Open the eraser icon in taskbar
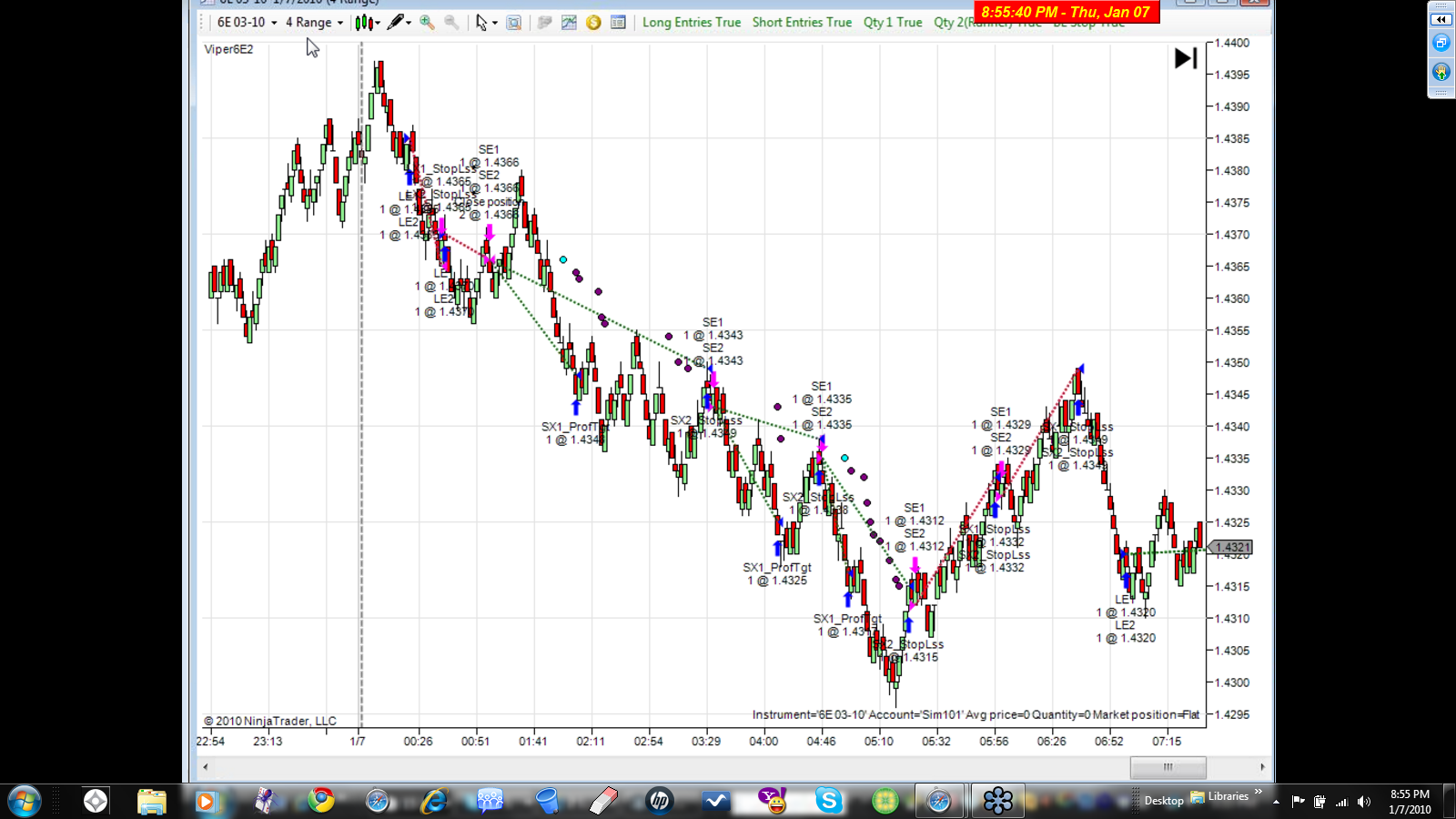Image resolution: width=1456 pixels, height=819 pixels. pos(603,801)
